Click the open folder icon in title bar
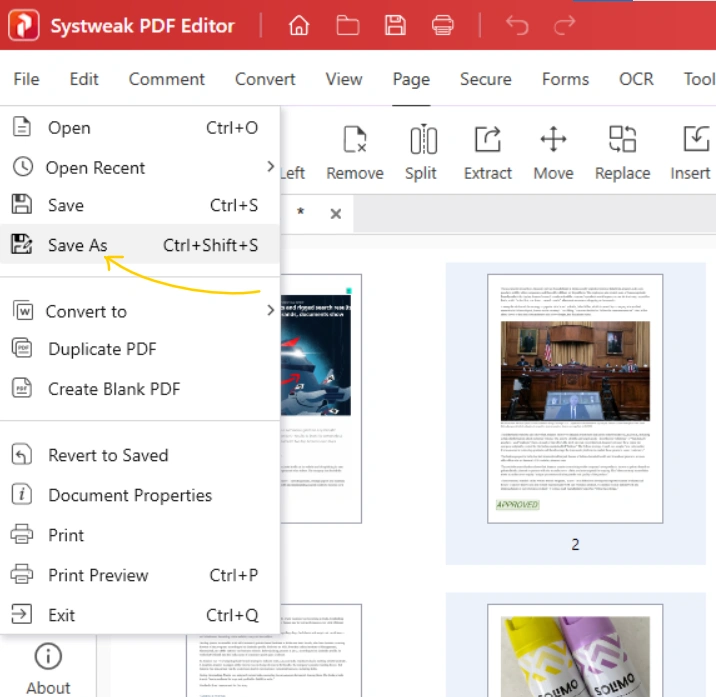This screenshot has height=697, width=716. click(x=347, y=26)
